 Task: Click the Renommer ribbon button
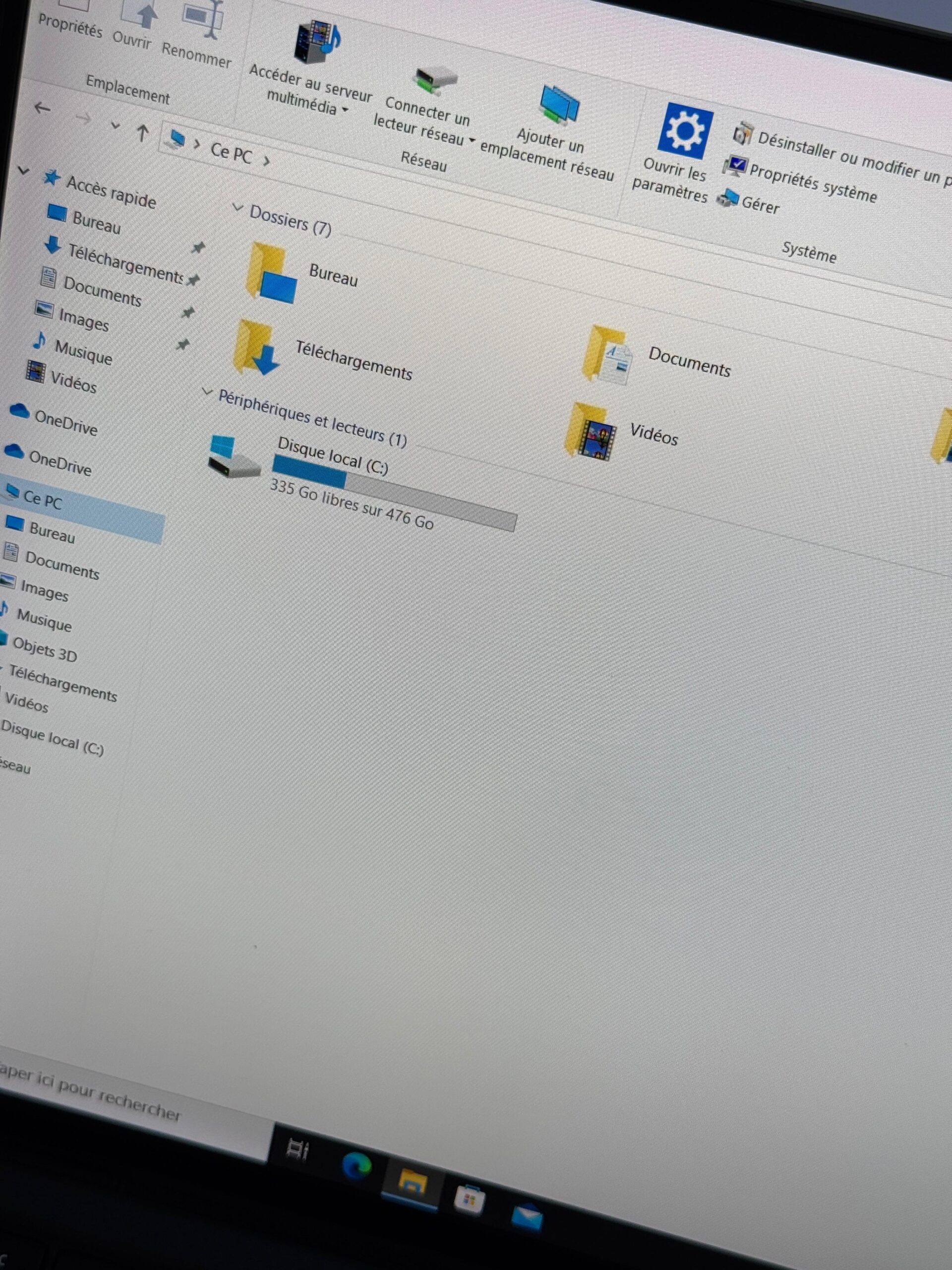click(198, 36)
